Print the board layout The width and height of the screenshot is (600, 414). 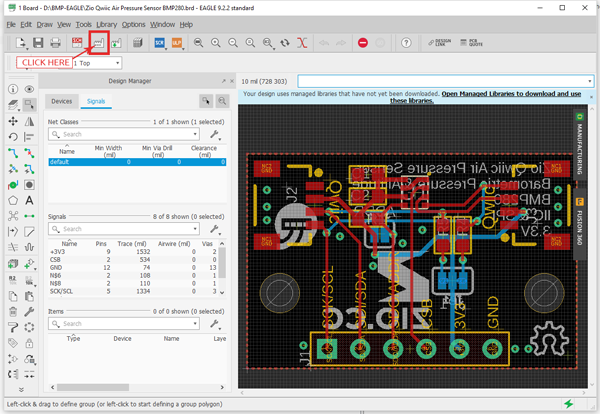[55, 43]
